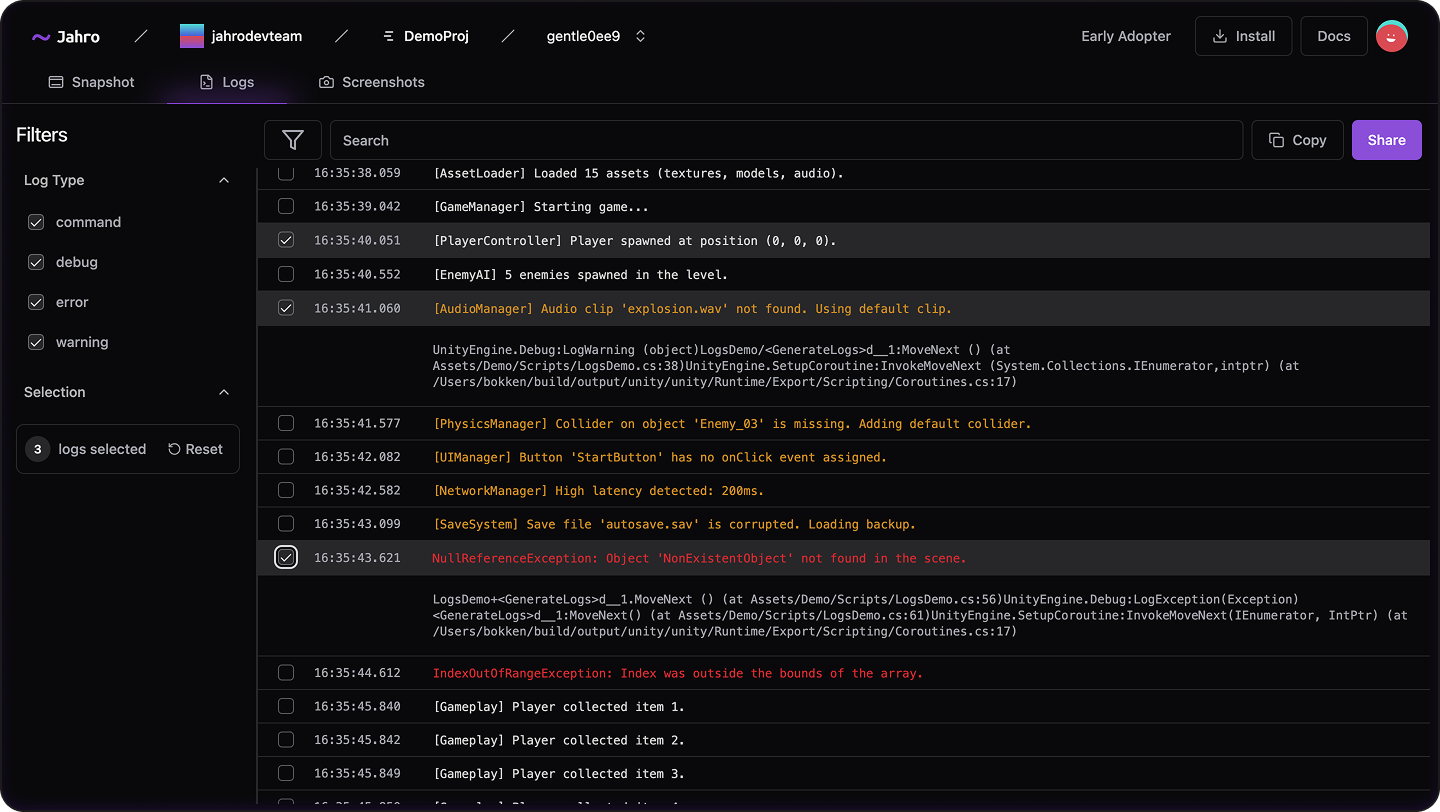The height and width of the screenshot is (812, 1440).
Task: Reset the selected logs
Action: click(x=195, y=449)
